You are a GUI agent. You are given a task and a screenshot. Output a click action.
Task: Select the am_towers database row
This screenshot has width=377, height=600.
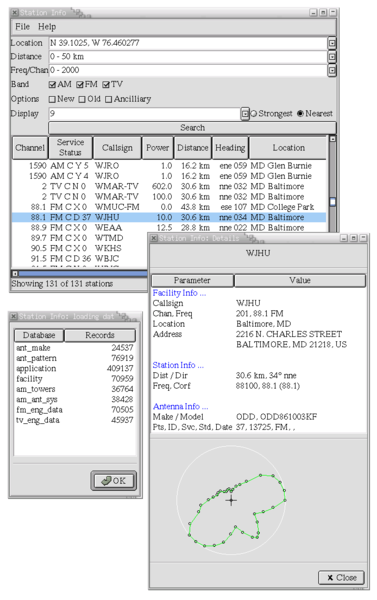[x=75, y=390]
